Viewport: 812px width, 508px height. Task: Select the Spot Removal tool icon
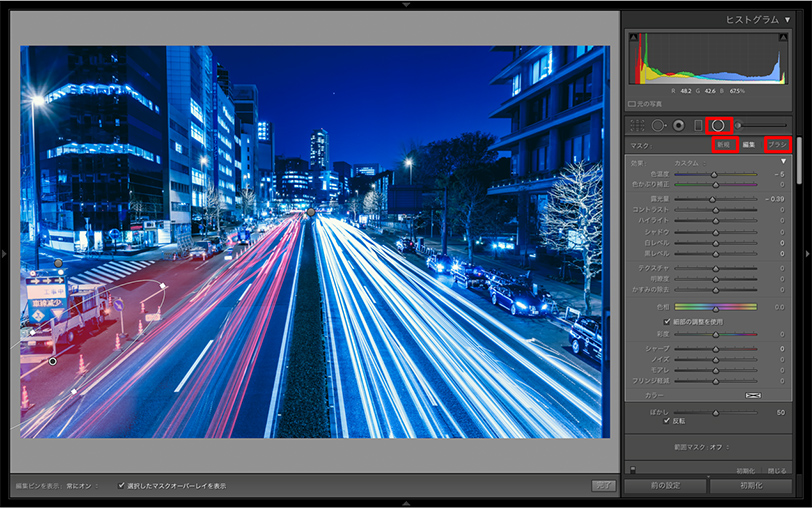[658, 125]
